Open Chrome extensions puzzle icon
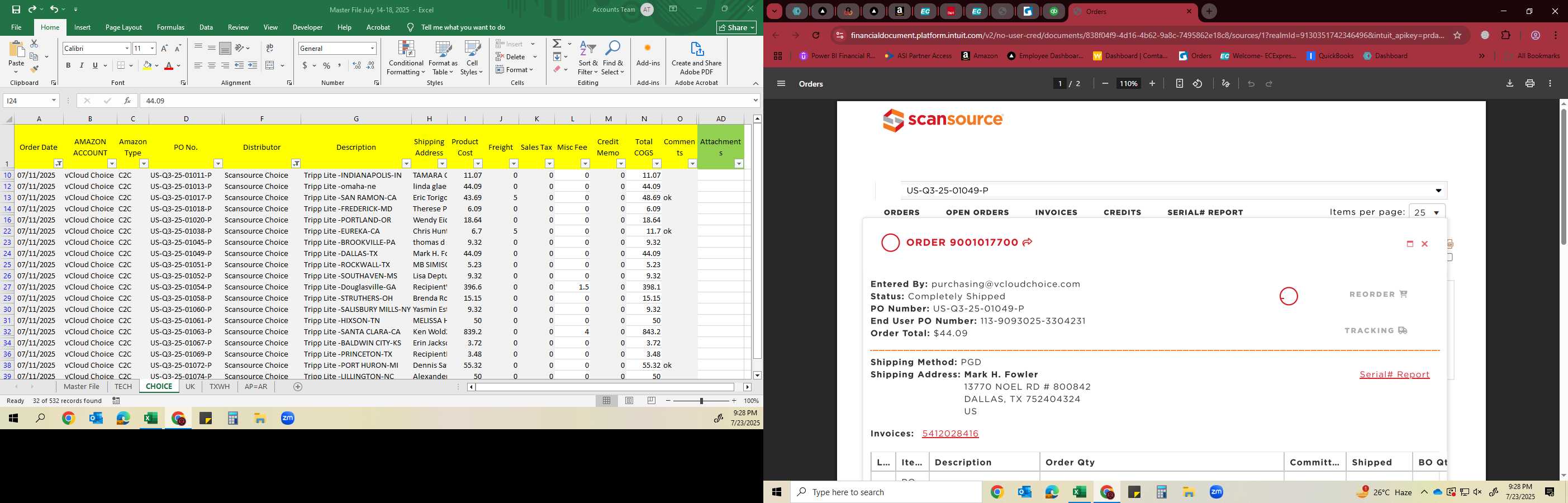Screen dimensions: 1568x503 [1506, 35]
